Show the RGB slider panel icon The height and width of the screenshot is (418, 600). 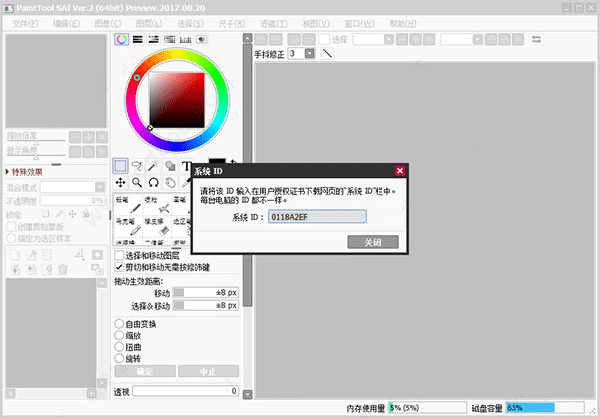pyautogui.click(x=138, y=39)
